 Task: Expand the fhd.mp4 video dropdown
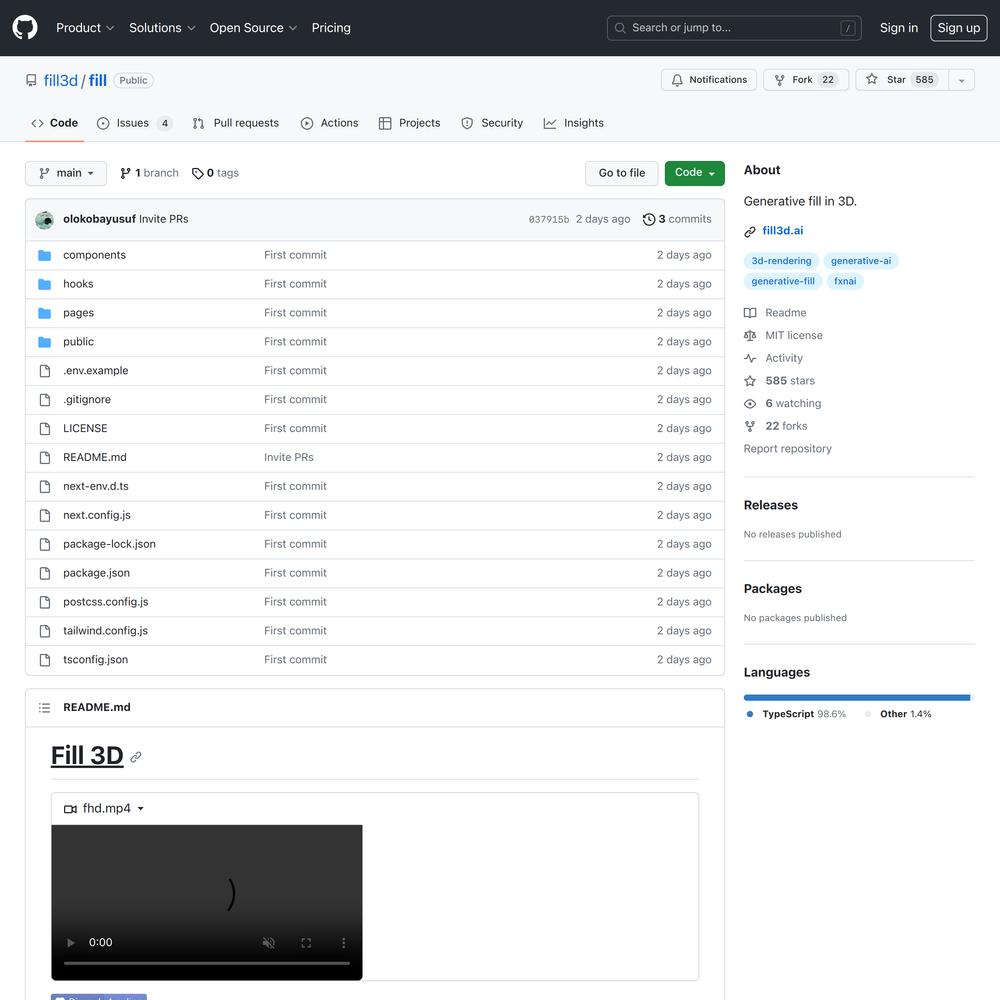click(x=106, y=809)
